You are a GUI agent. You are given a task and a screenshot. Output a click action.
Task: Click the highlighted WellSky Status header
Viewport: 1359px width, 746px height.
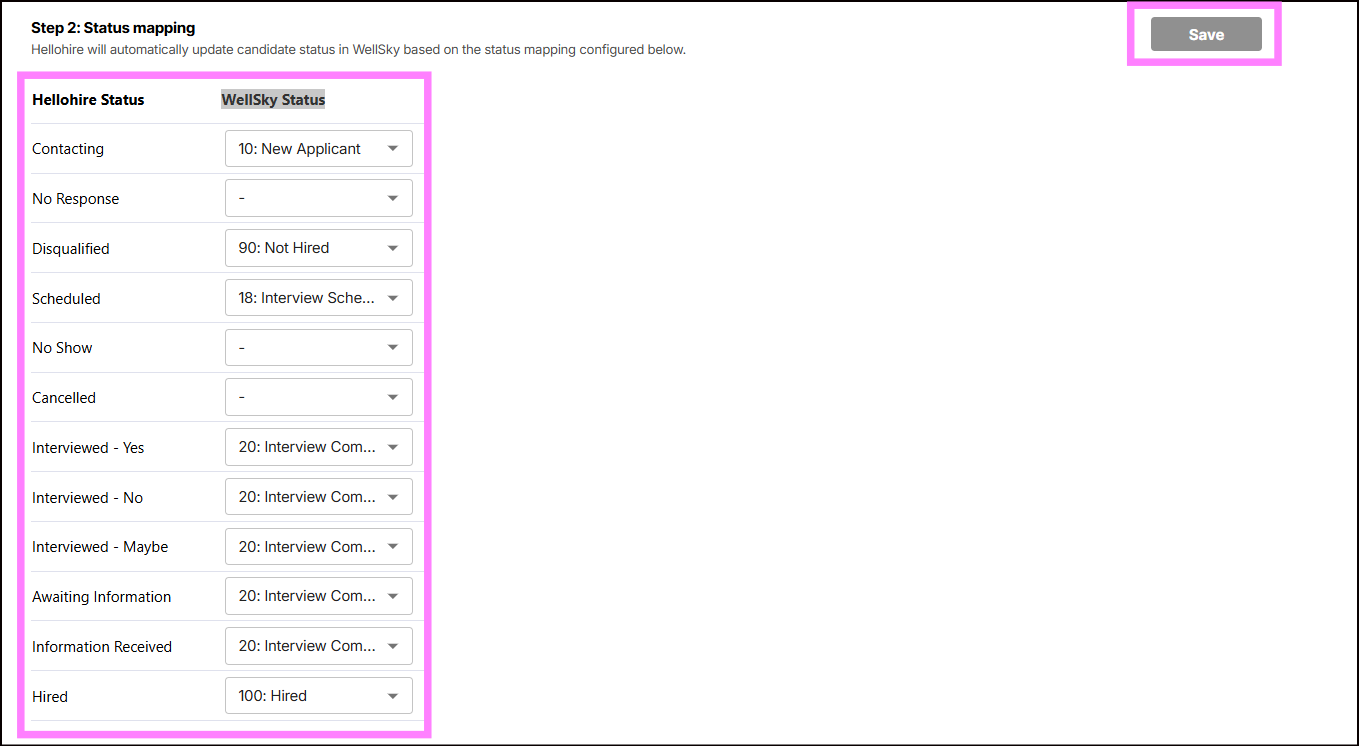(x=273, y=100)
